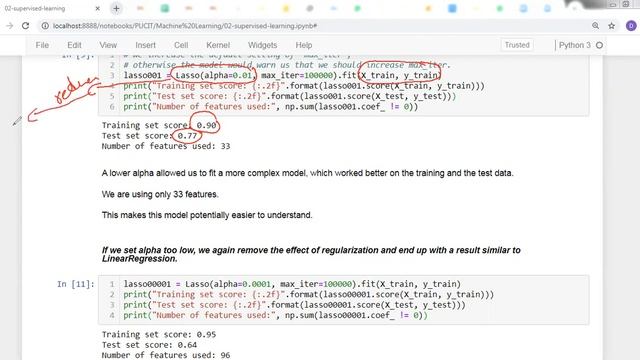The width and height of the screenshot is (640, 360).
Task: Select the In [11] prompt
Action: click(76, 284)
